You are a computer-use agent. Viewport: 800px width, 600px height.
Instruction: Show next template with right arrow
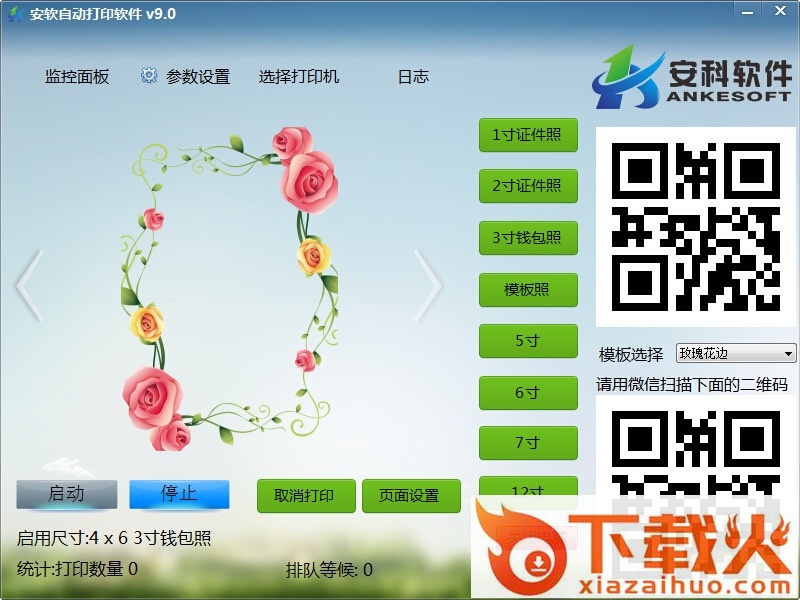(x=428, y=286)
